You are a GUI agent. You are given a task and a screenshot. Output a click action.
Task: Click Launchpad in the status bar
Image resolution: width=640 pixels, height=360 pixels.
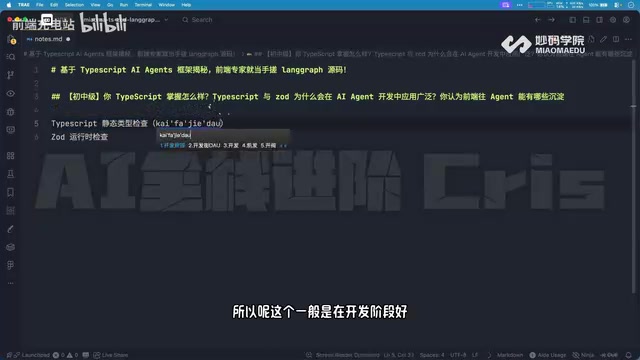click(x=32, y=355)
